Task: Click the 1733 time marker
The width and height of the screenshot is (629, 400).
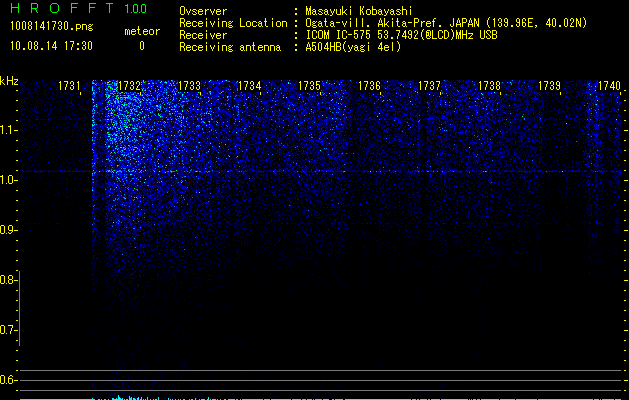Action: point(189,86)
